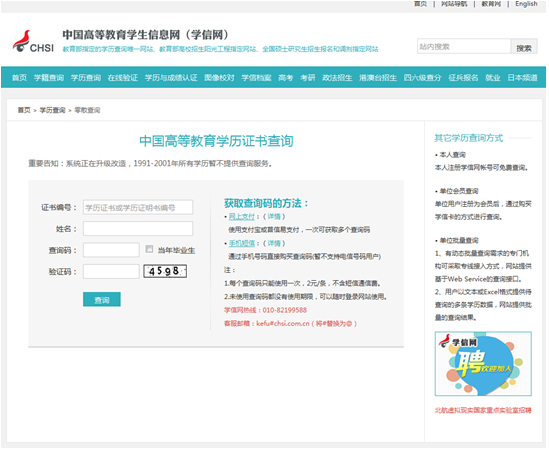
Task: Open the 首页 navigation tab
Action: point(19,78)
